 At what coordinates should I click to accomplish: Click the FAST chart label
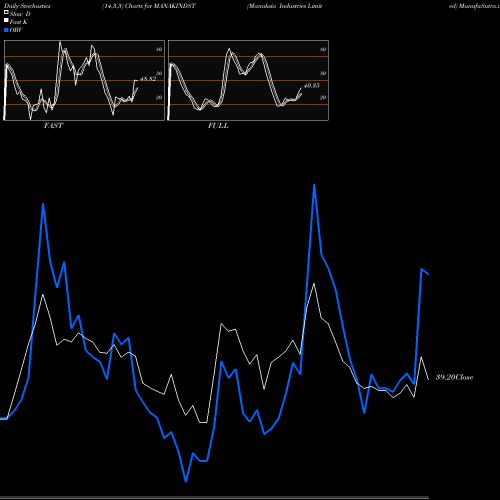coord(53,126)
